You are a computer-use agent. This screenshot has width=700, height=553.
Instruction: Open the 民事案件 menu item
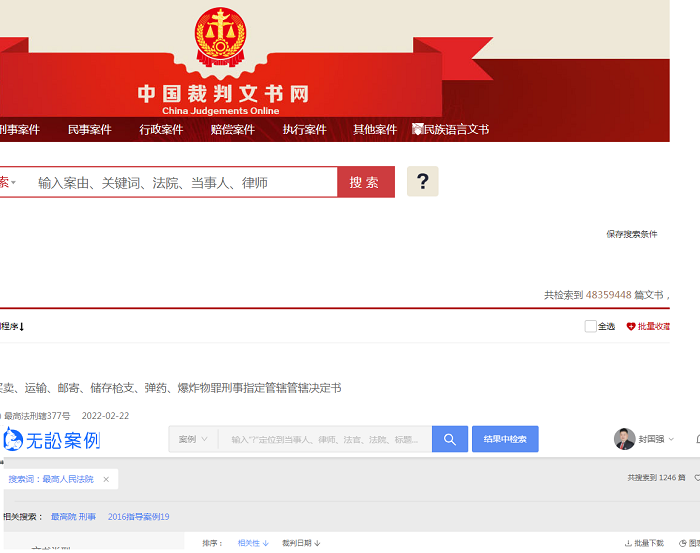pos(90,129)
